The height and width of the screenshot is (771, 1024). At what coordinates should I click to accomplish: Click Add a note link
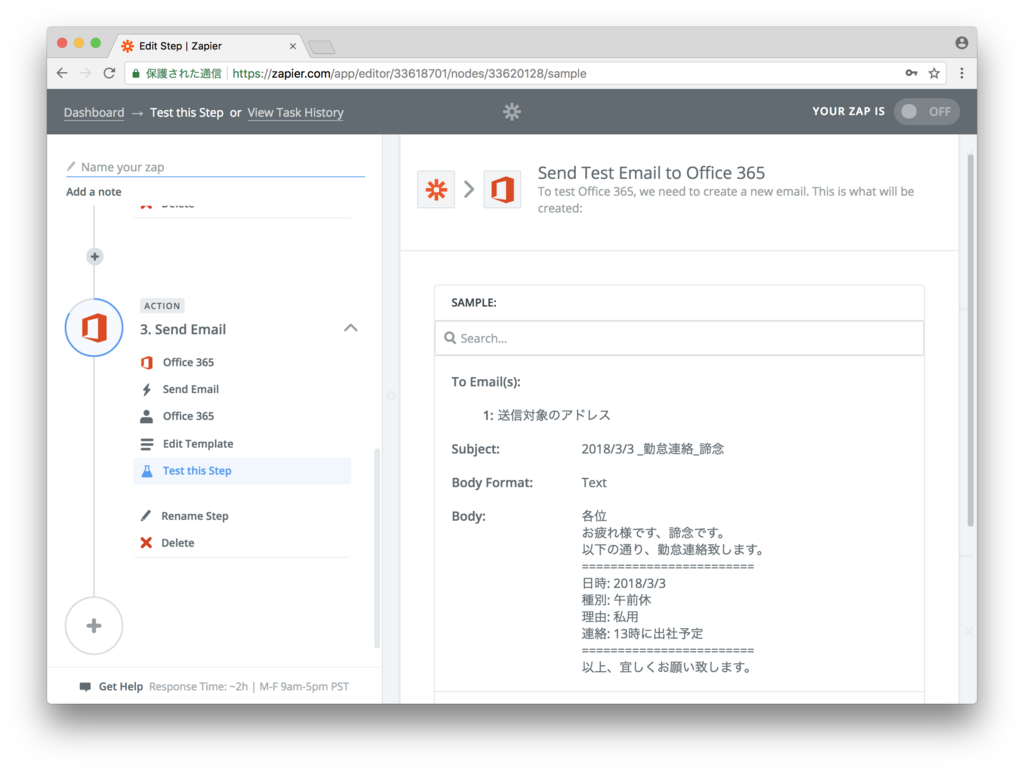pyautogui.click(x=93, y=192)
